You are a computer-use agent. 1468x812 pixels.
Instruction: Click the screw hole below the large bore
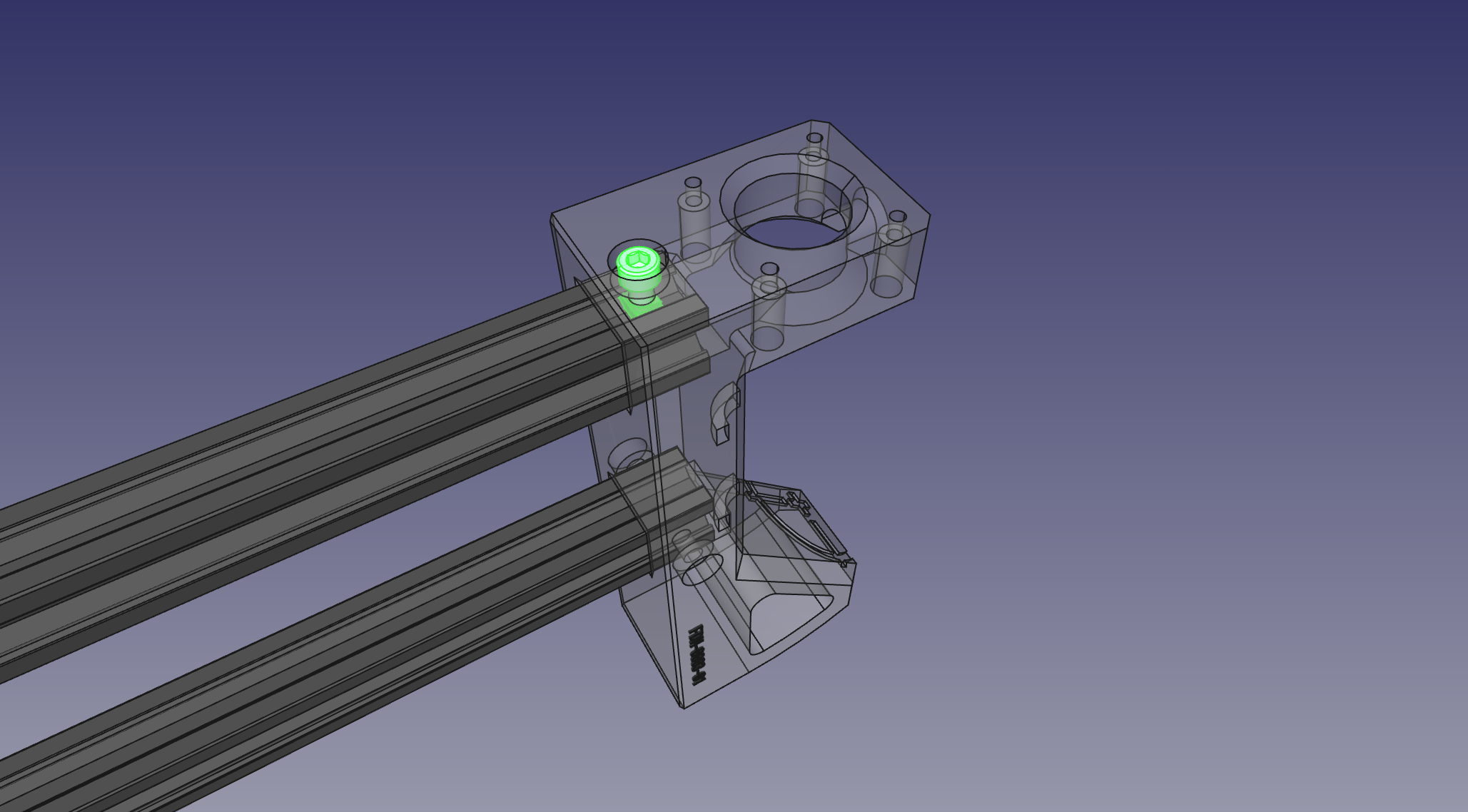(x=769, y=270)
